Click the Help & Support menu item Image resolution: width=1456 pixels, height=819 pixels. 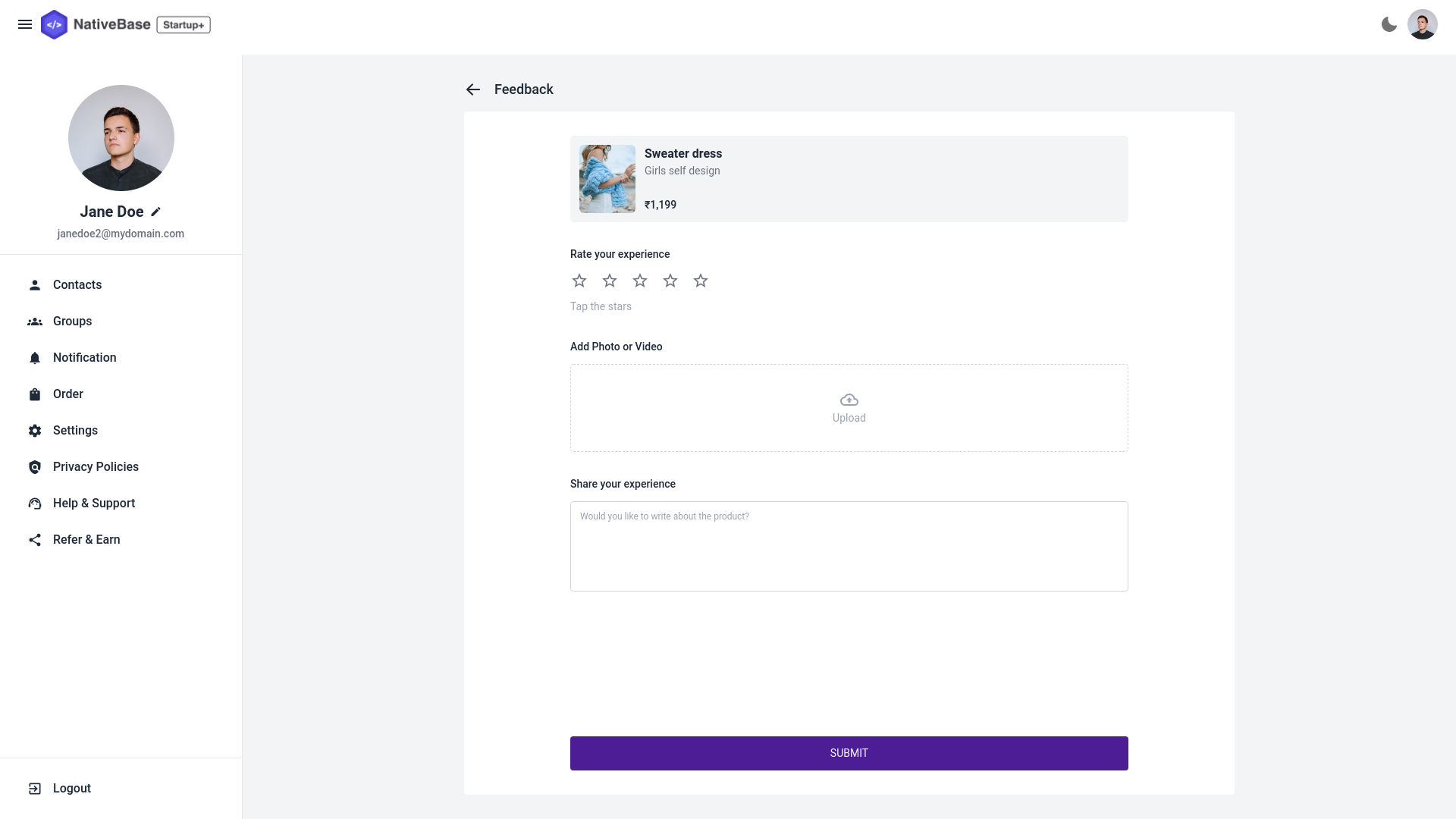click(x=94, y=503)
